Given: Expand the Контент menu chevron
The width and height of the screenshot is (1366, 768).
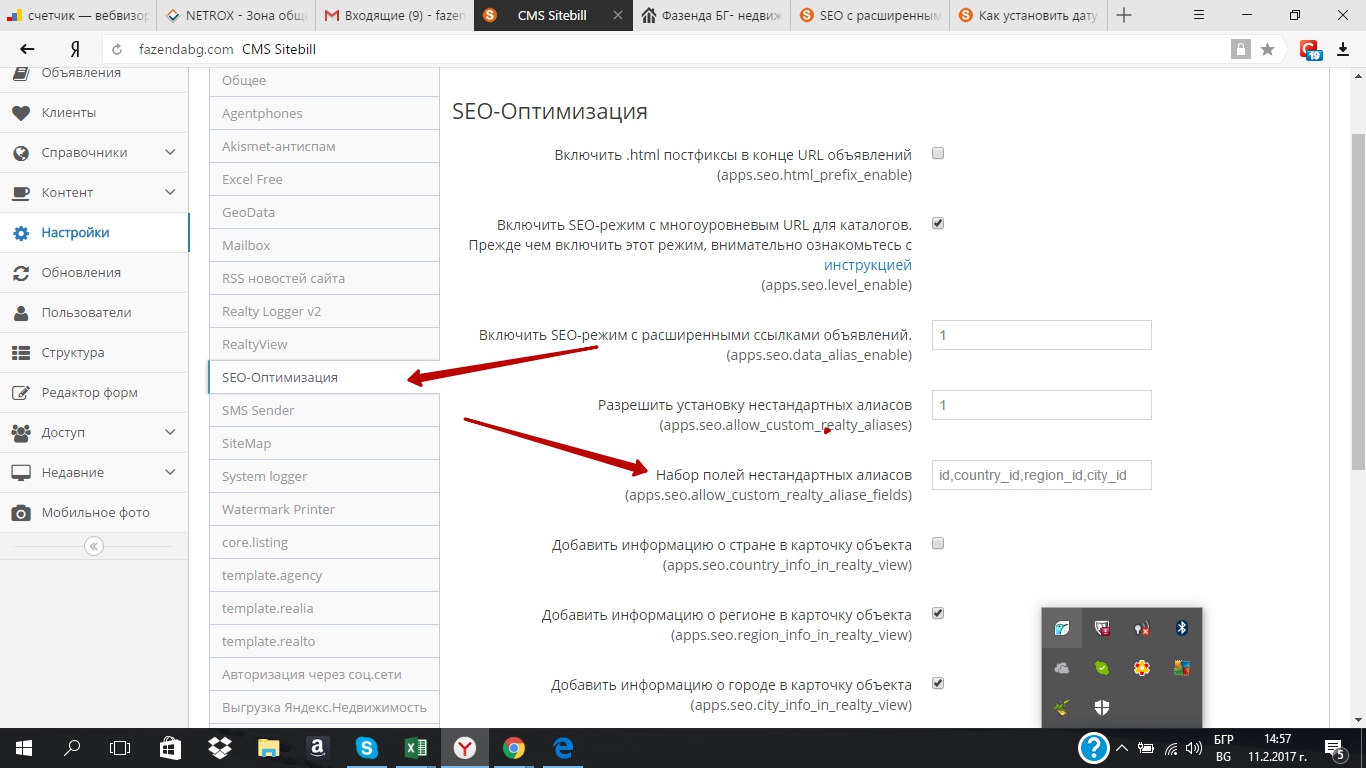Looking at the screenshot, I should tap(170, 193).
